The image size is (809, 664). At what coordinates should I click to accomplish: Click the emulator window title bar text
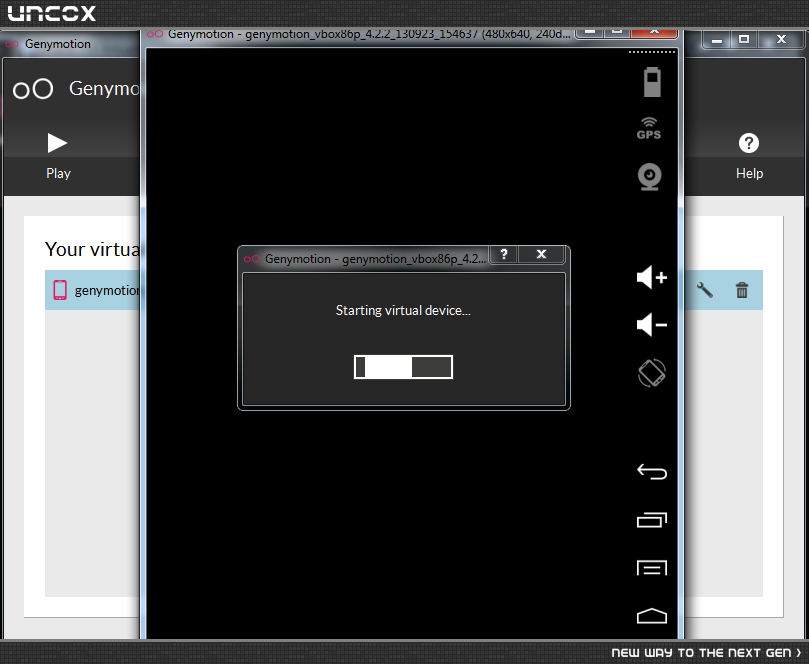(x=369, y=34)
